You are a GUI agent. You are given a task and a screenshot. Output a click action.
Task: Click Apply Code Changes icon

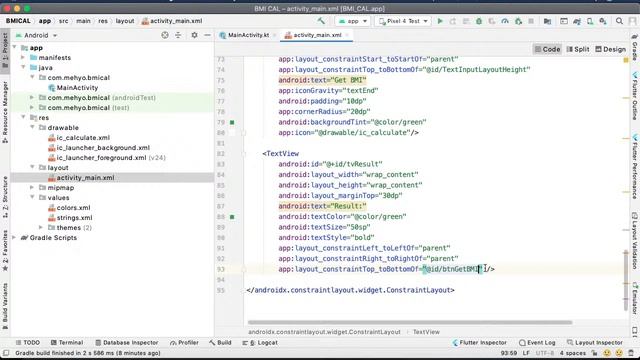click(466, 21)
